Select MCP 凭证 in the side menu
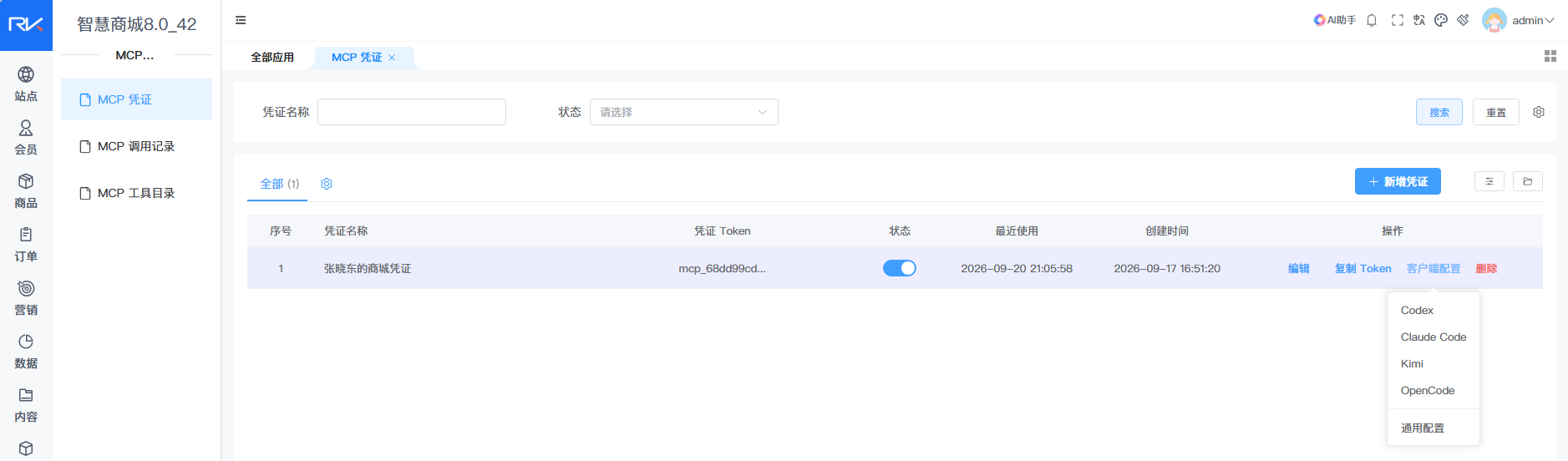This screenshot has width=1568, height=461. (x=136, y=99)
